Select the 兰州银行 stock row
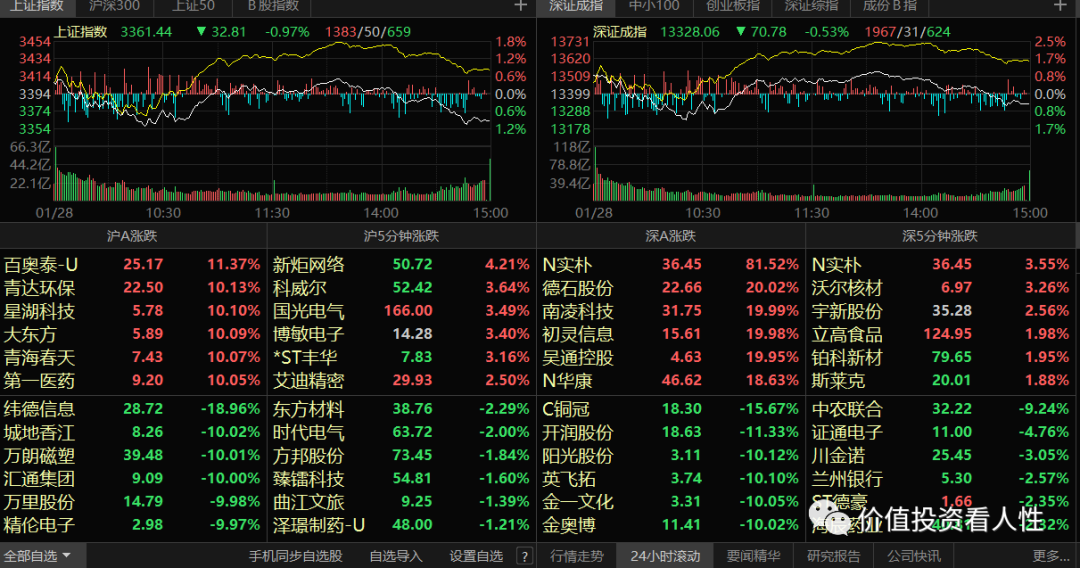 940,478
